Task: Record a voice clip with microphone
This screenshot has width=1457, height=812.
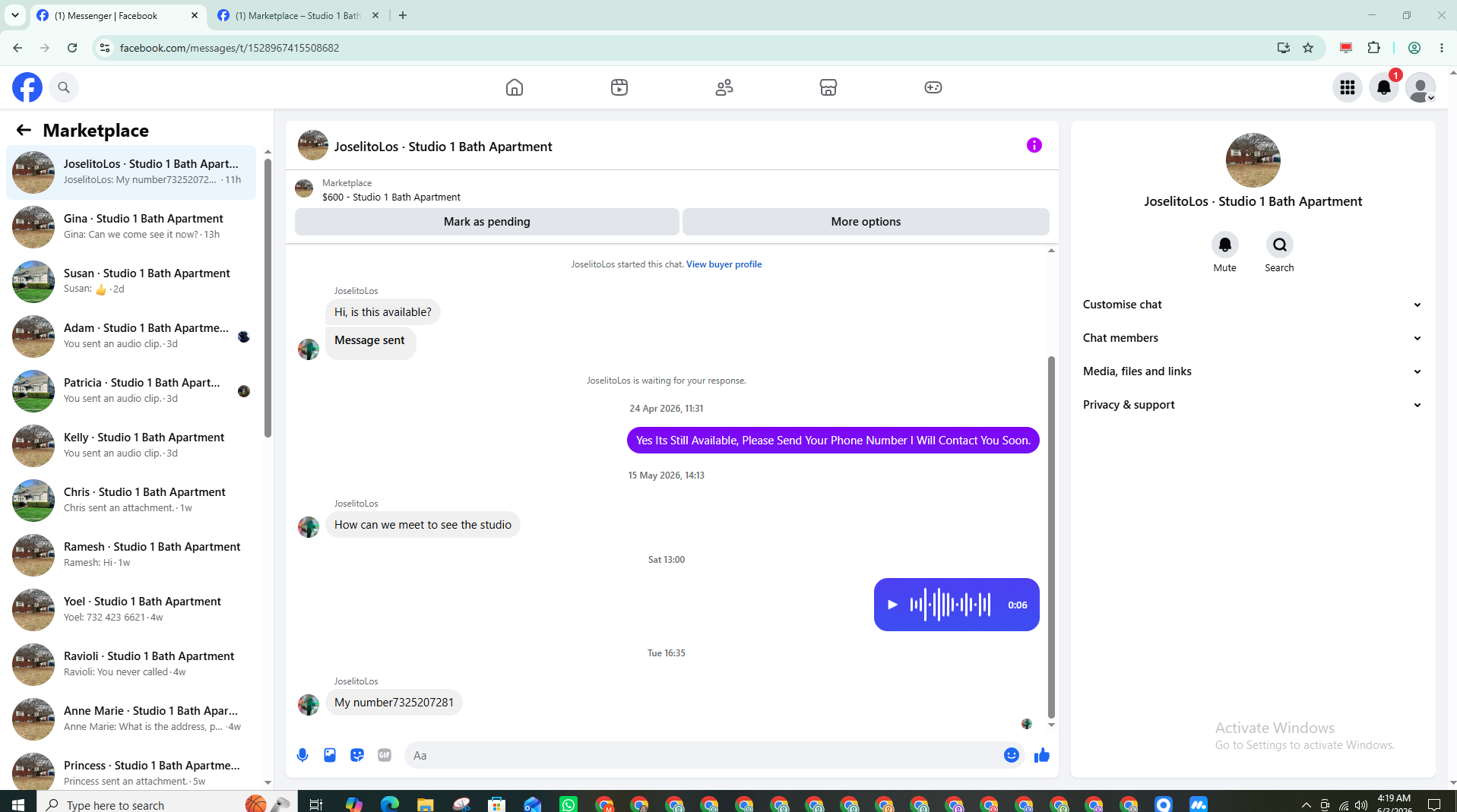Action: pos(302,755)
